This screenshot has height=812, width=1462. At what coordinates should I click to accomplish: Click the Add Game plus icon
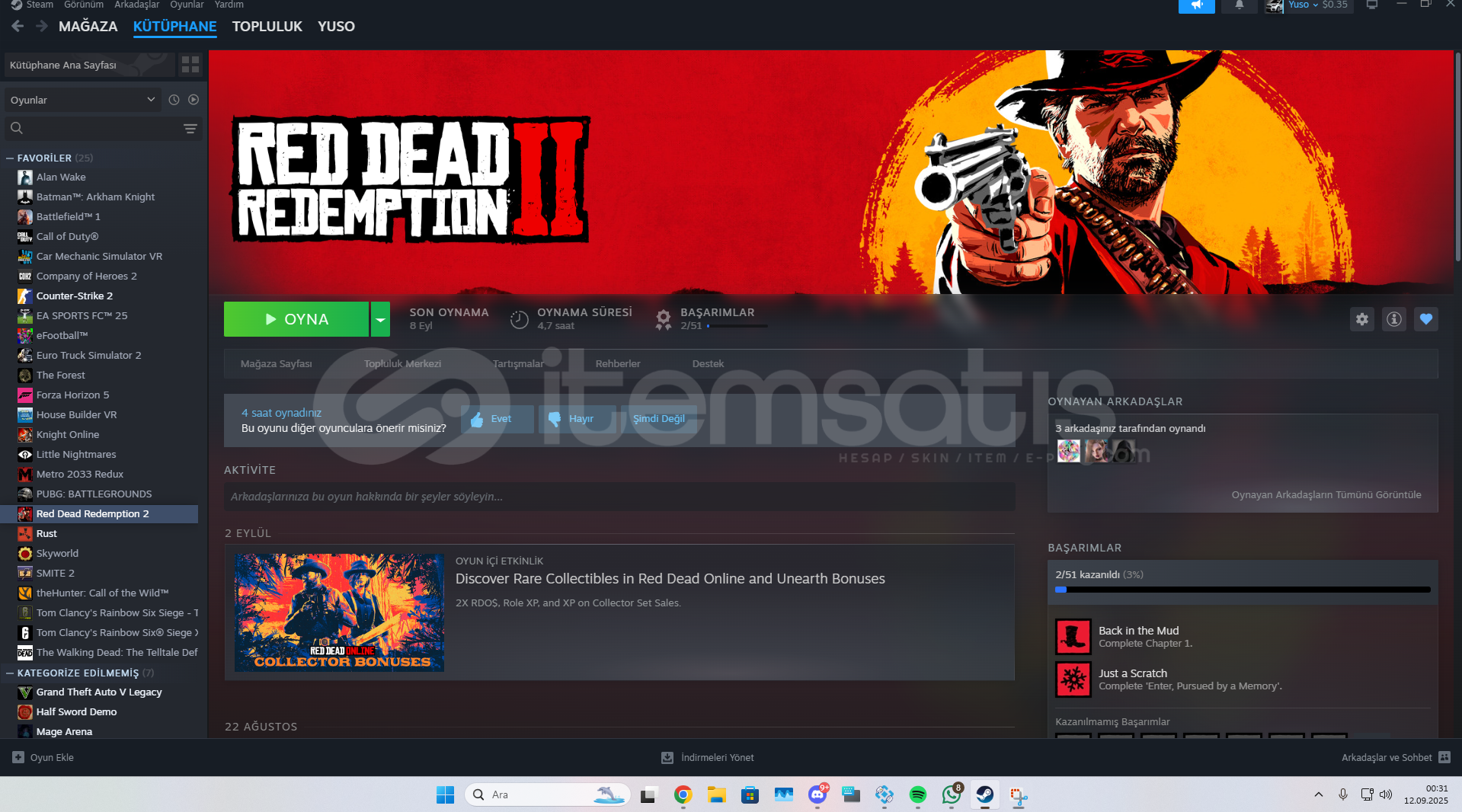tap(18, 757)
